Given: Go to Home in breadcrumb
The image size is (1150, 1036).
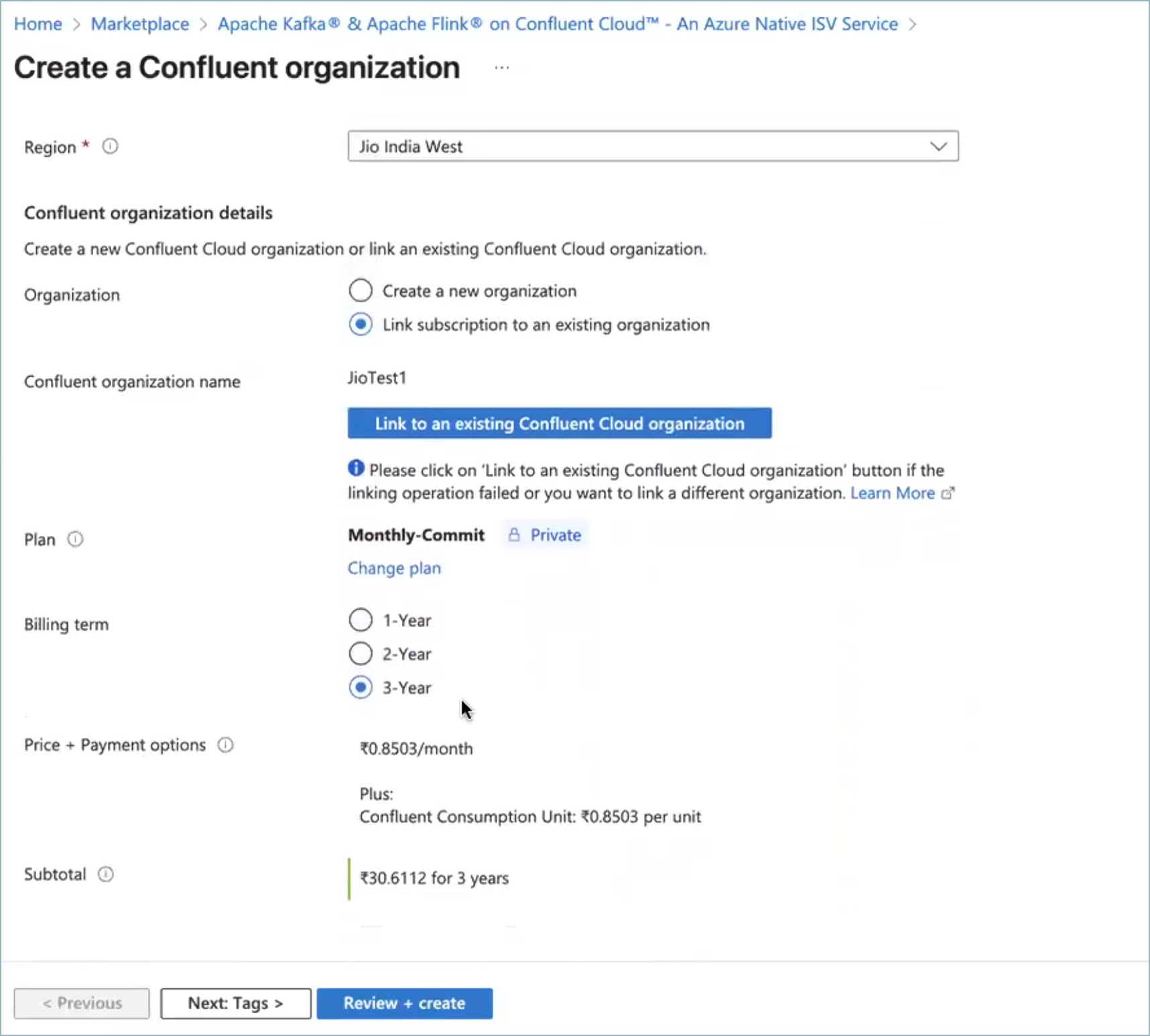Looking at the screenshot, I should 38,24.
